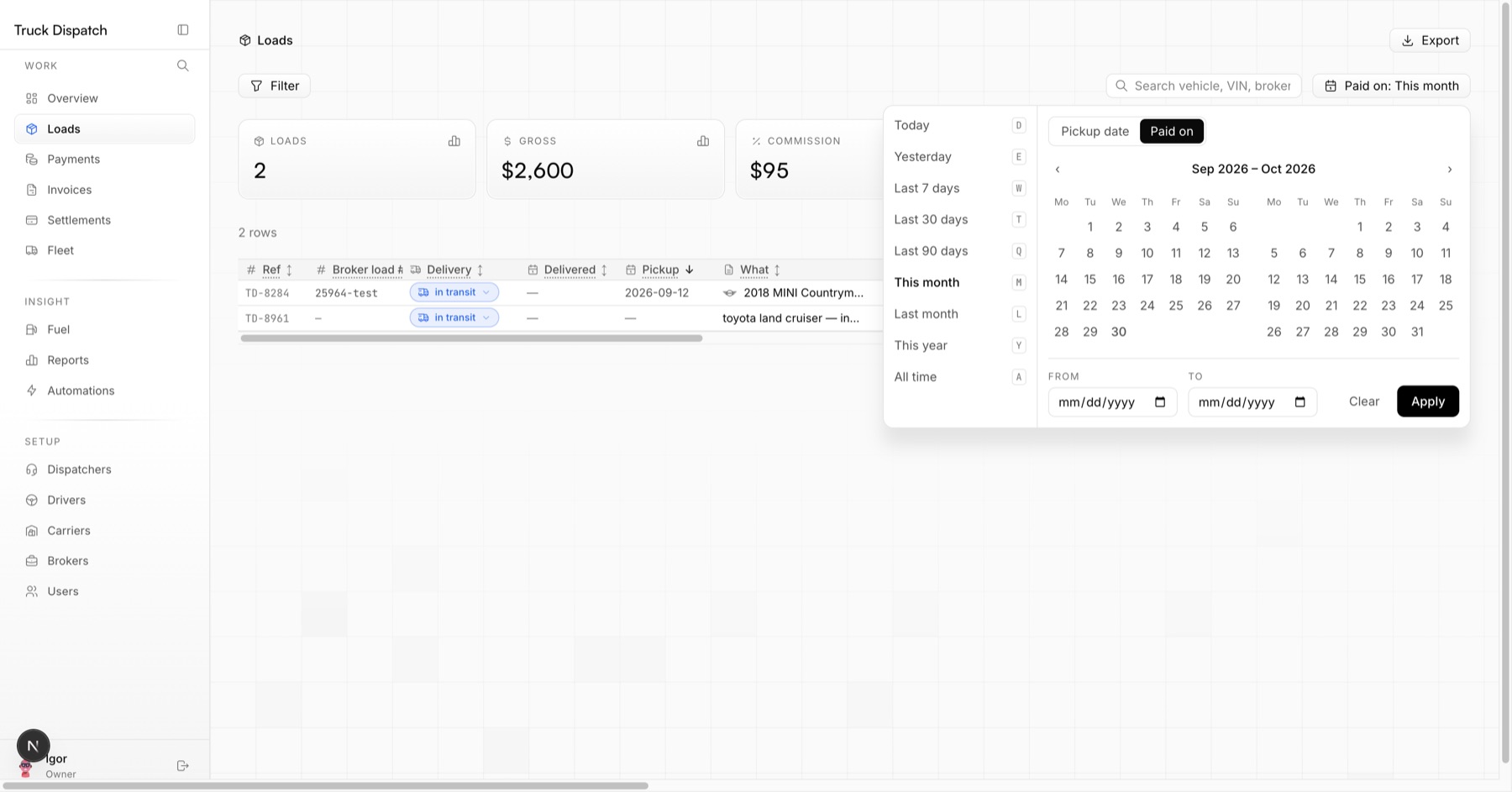Image resolution: width=1512 pixels, height=792 pixels.
Task: Sort table by Ref column
Action: tap(270, 270)
